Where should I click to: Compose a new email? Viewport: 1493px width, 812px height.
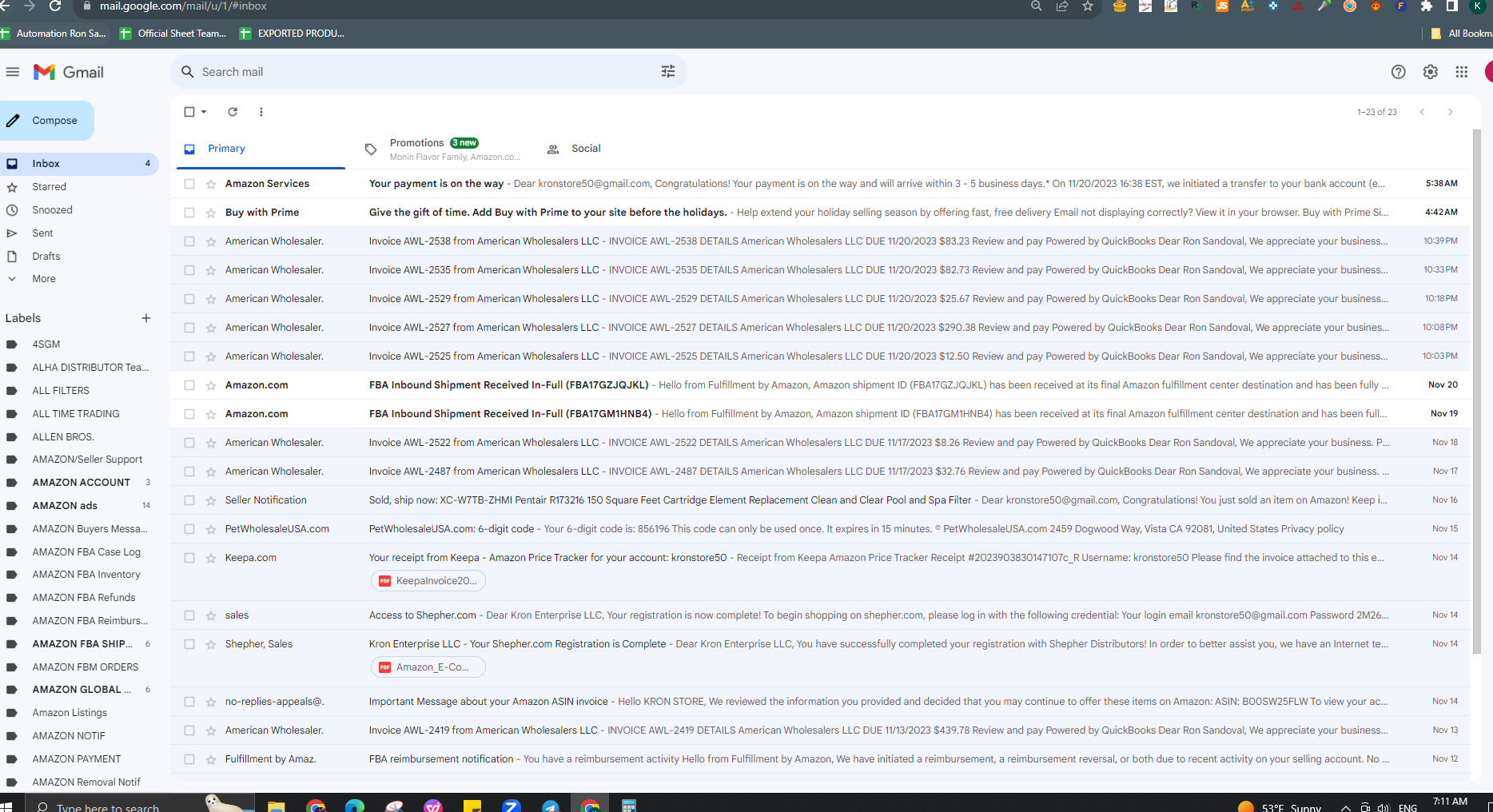(46, 121)
